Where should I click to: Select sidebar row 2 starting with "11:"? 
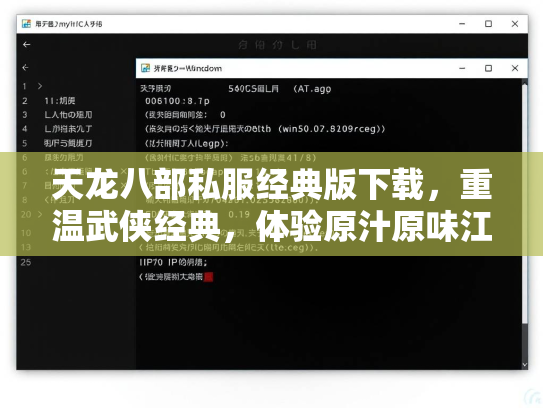click(60, 101)
